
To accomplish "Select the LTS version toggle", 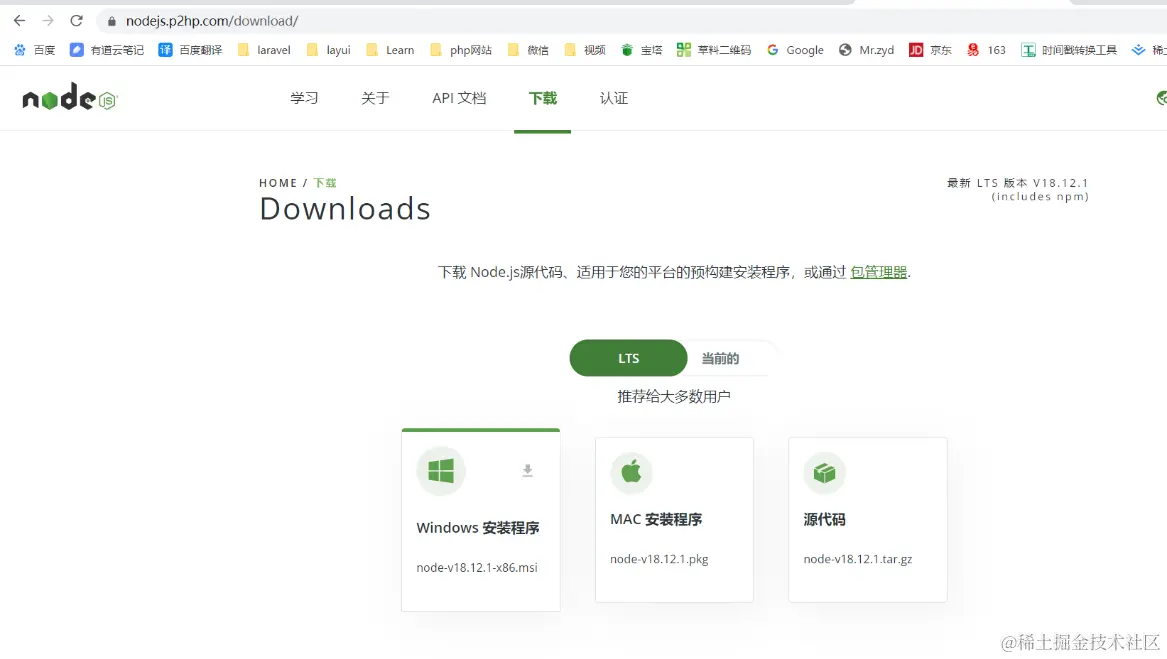I will pos(628,358).
